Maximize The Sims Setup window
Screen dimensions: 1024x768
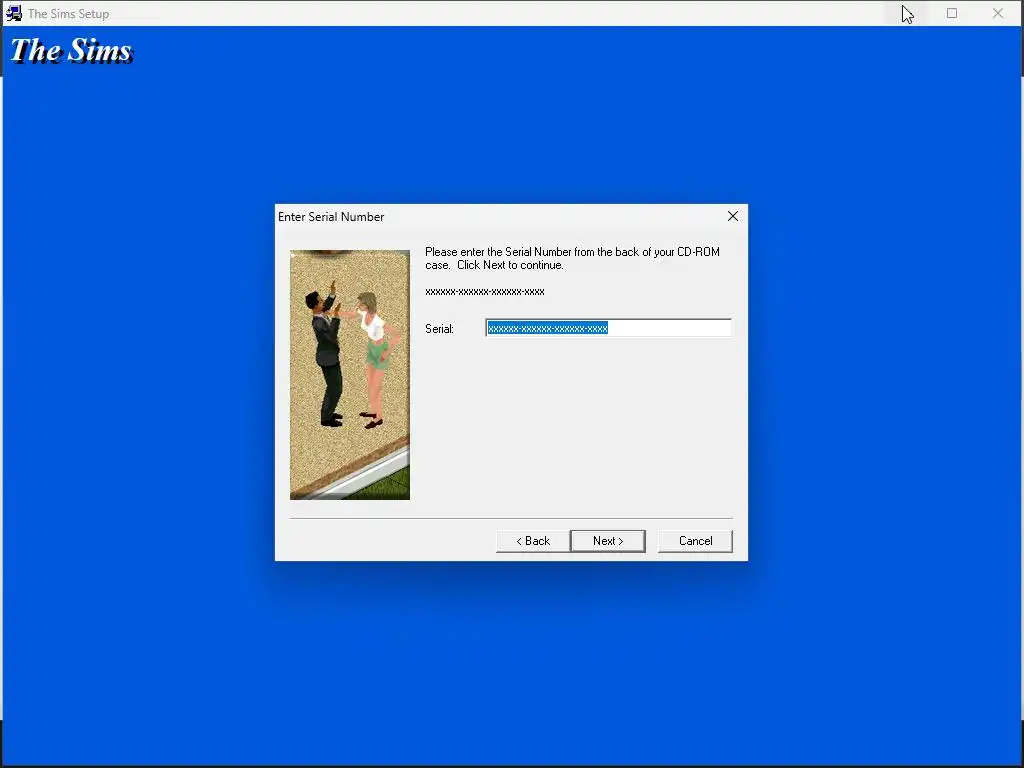(x=952, y=13)
